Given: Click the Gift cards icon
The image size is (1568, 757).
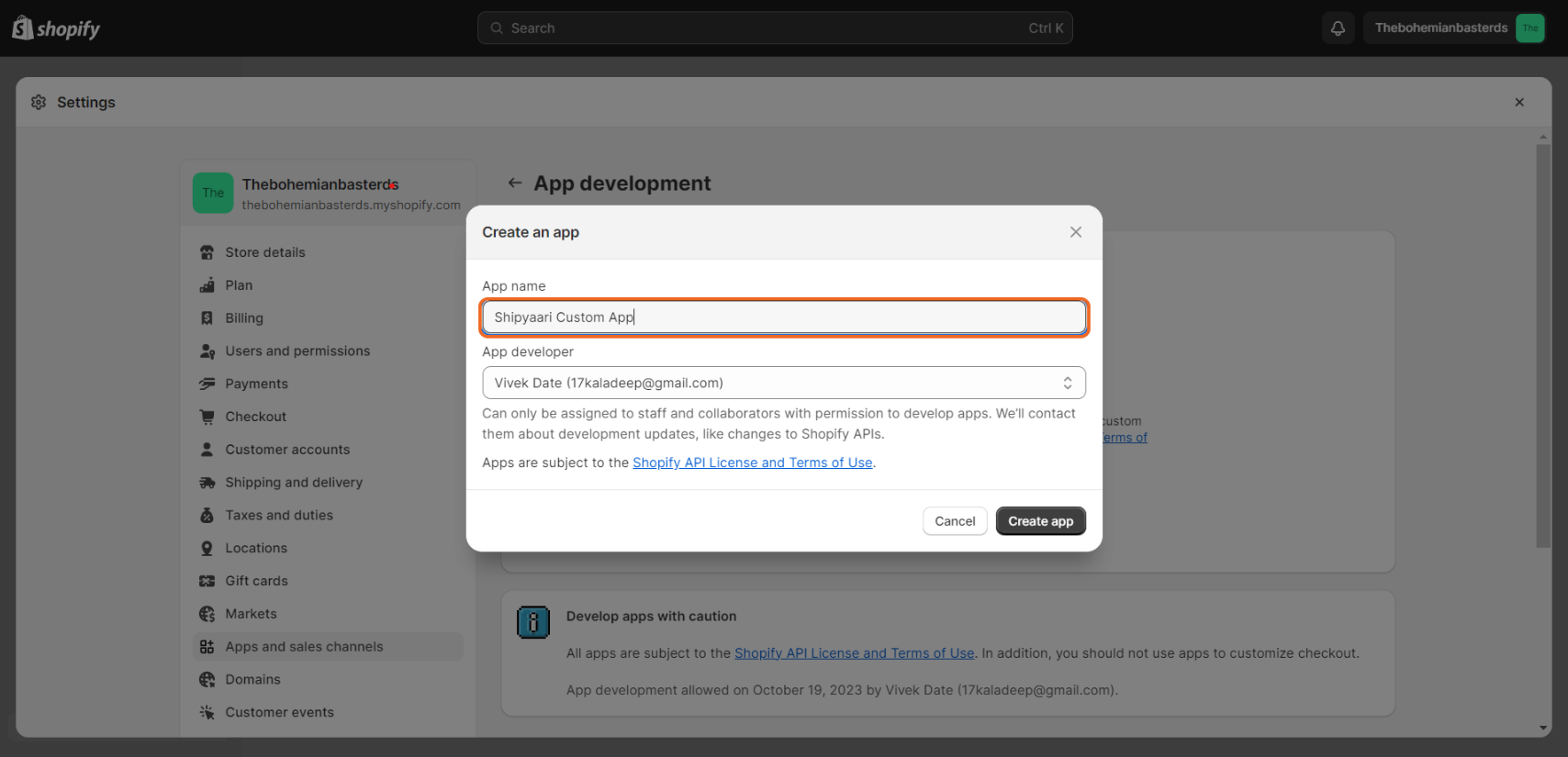Looking at the screenshot, I should (207, 581).
